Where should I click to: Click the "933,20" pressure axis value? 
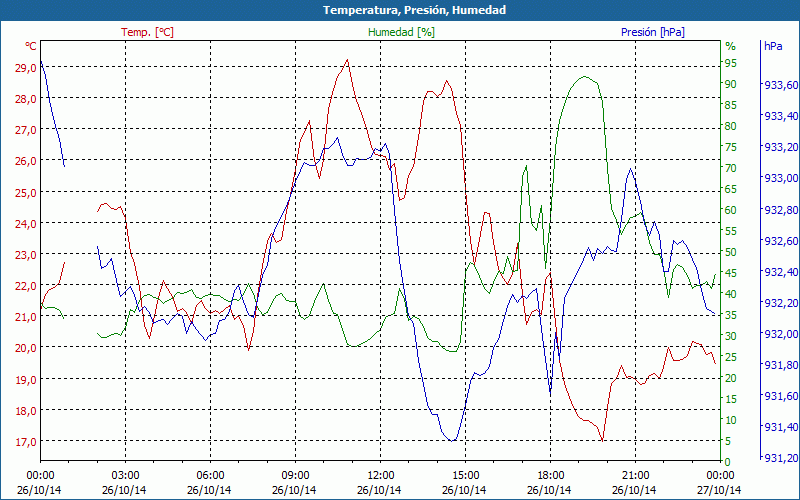pos(781,147)
